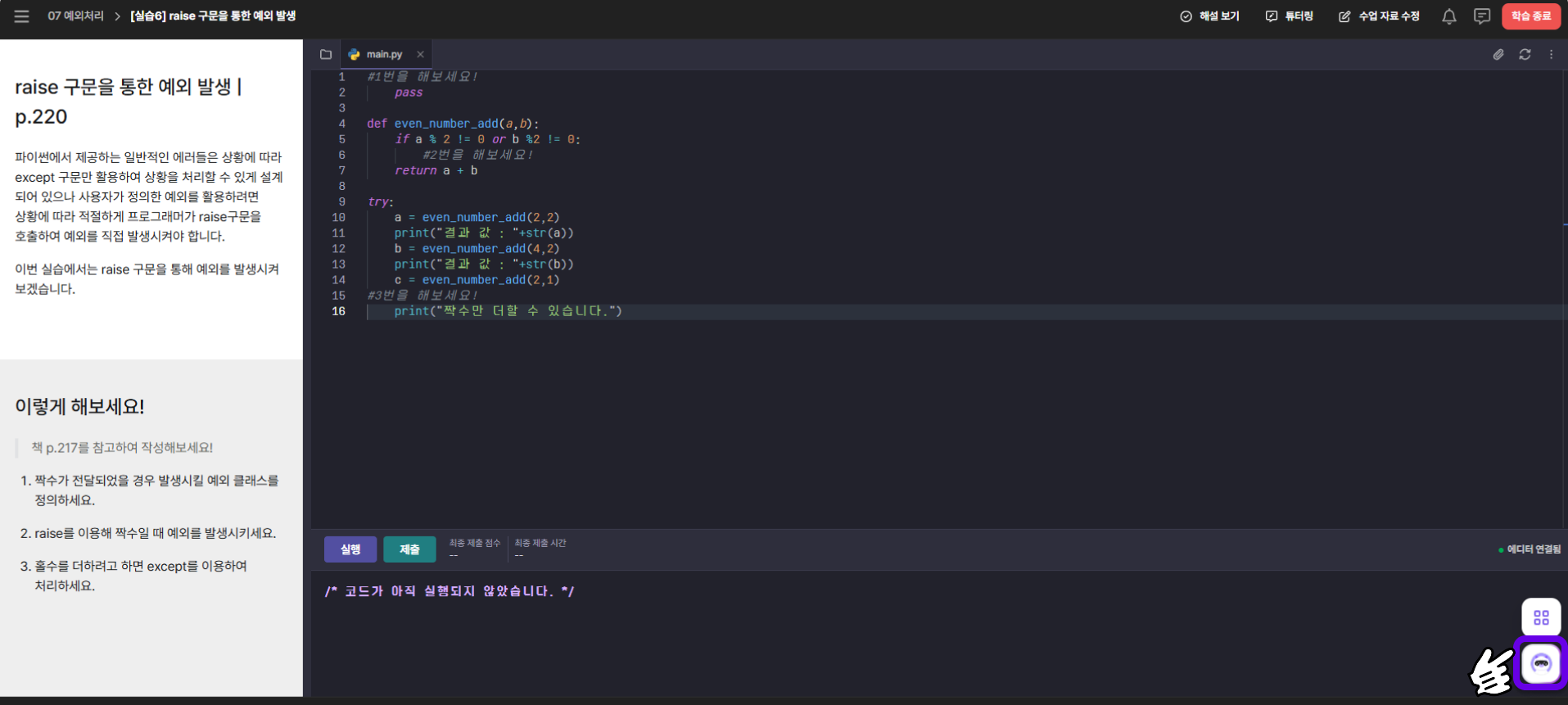Open the editor's three-dot more options

1551,55
